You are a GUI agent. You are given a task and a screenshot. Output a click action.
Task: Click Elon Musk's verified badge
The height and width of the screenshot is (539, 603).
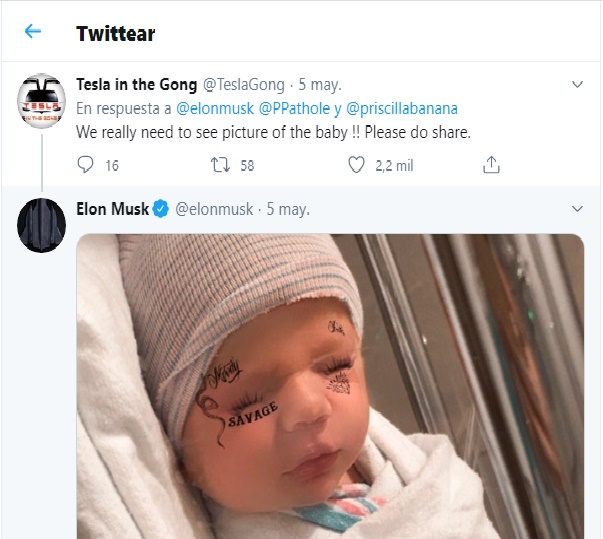tap(162, 209)
